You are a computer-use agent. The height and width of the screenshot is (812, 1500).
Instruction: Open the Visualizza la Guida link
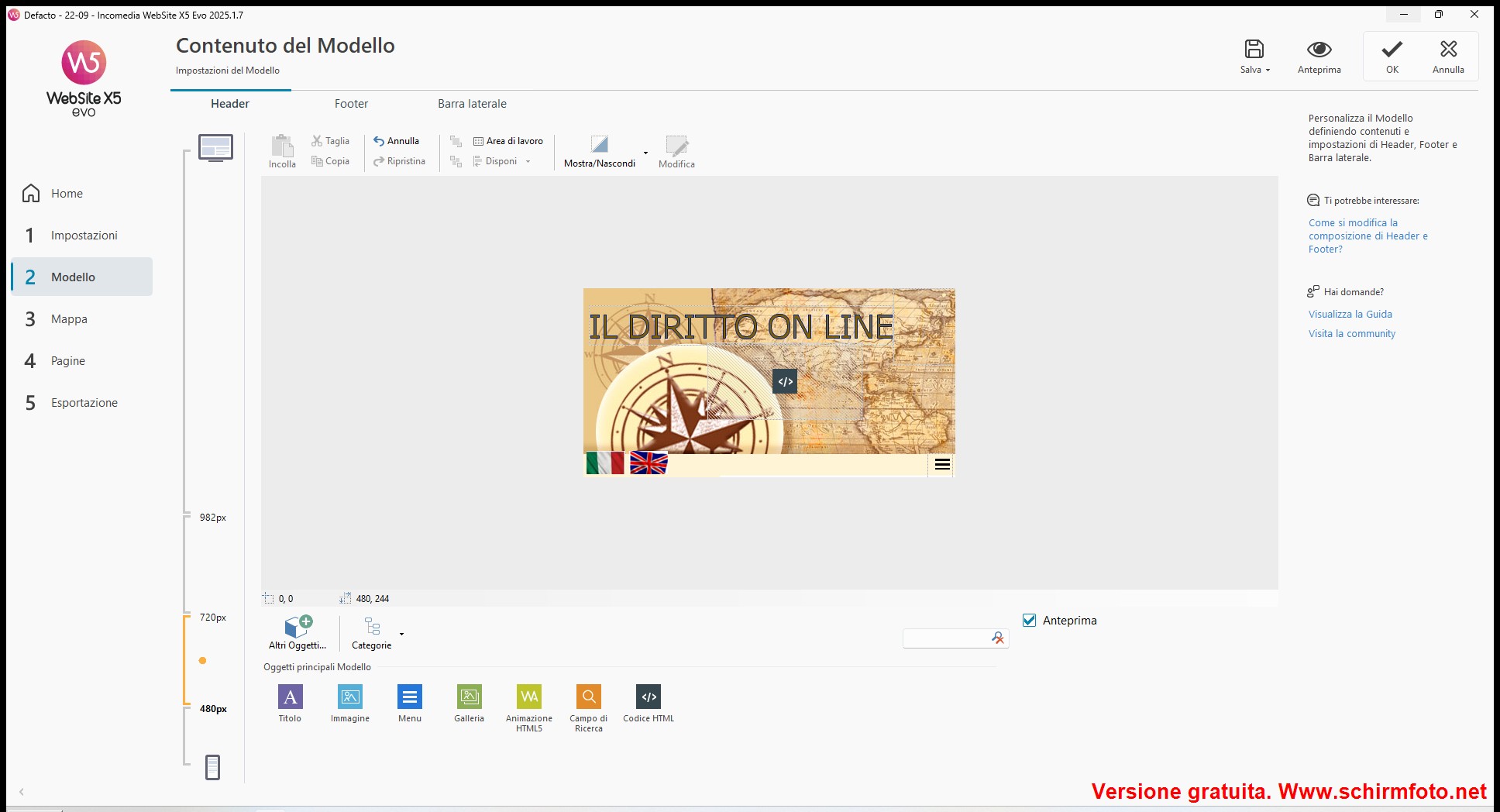point(1350,314)
